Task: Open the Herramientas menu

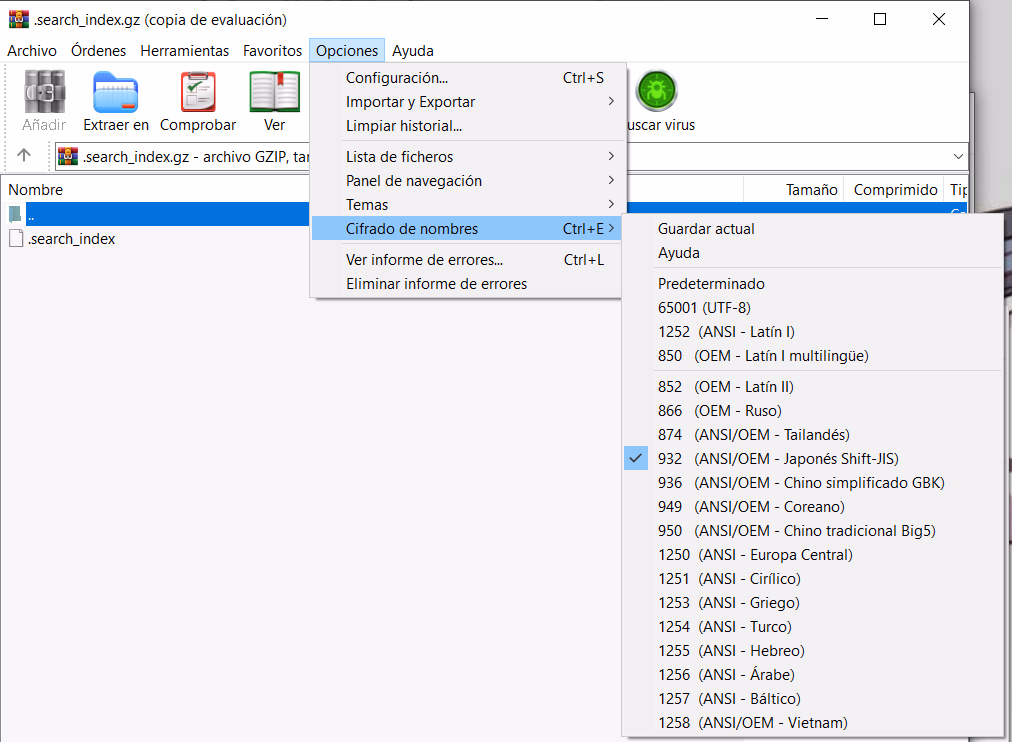Action: pyautogui.click(x=184, y=50)
